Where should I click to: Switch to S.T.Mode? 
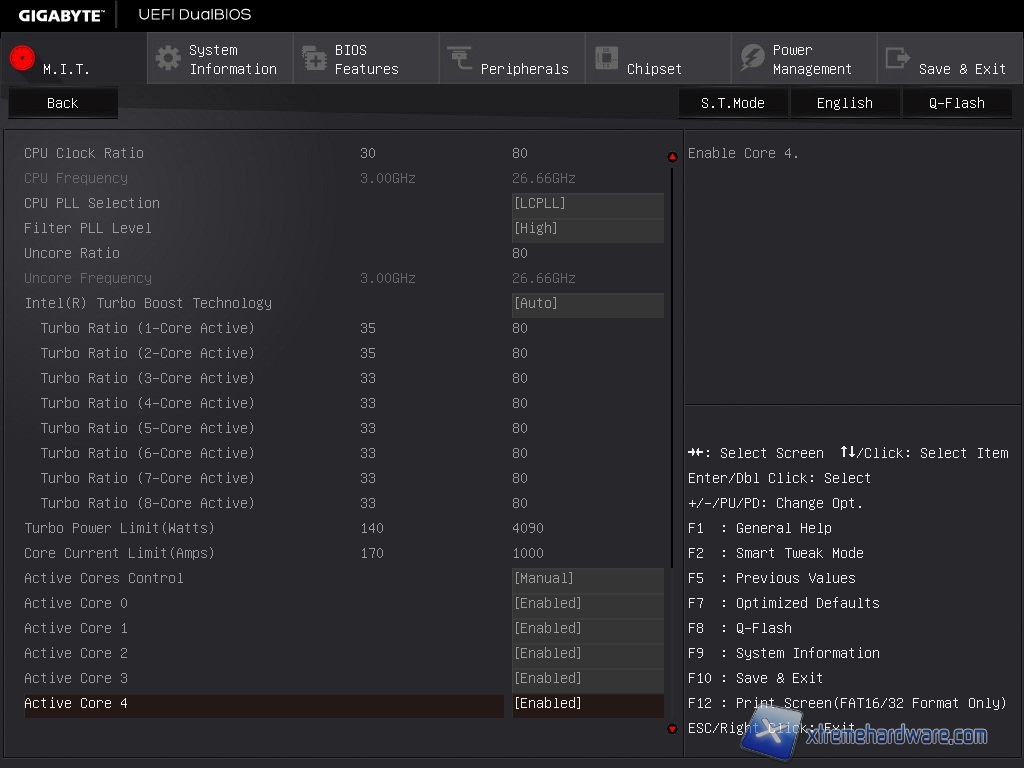(732, 103)
